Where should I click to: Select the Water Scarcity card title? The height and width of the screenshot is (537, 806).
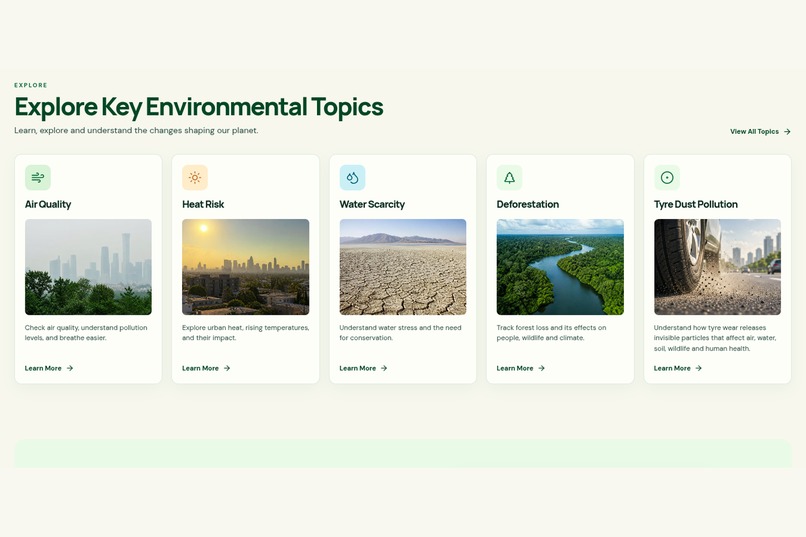(x=372, y=205)
